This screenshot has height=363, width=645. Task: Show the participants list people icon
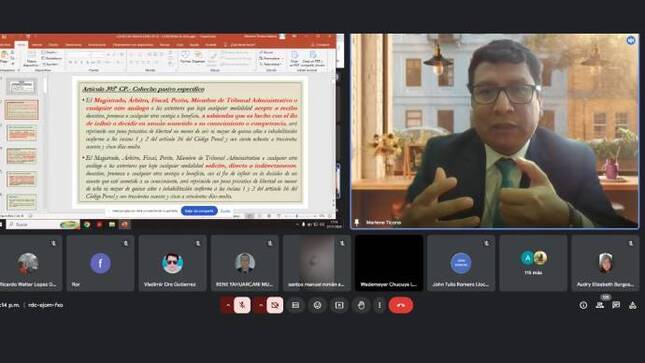600,305
